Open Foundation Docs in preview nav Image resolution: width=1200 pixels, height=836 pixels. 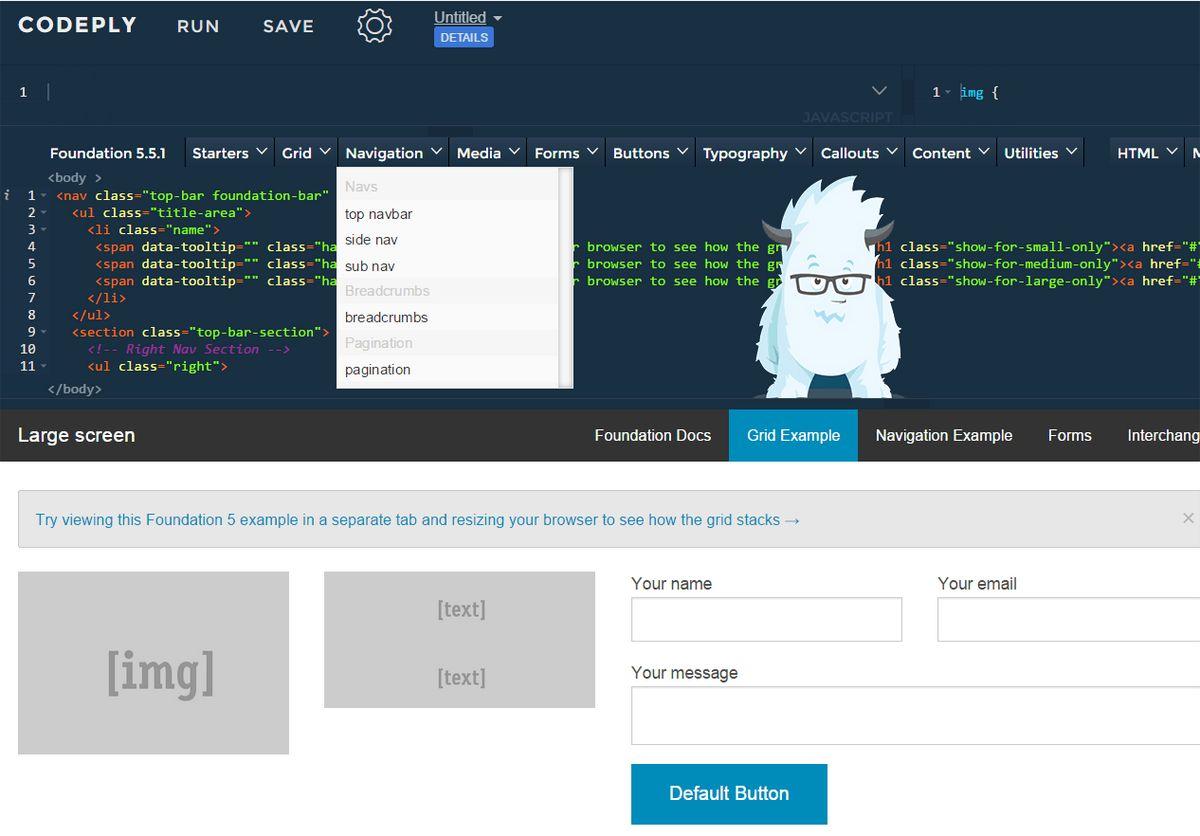tap(653, 435)
